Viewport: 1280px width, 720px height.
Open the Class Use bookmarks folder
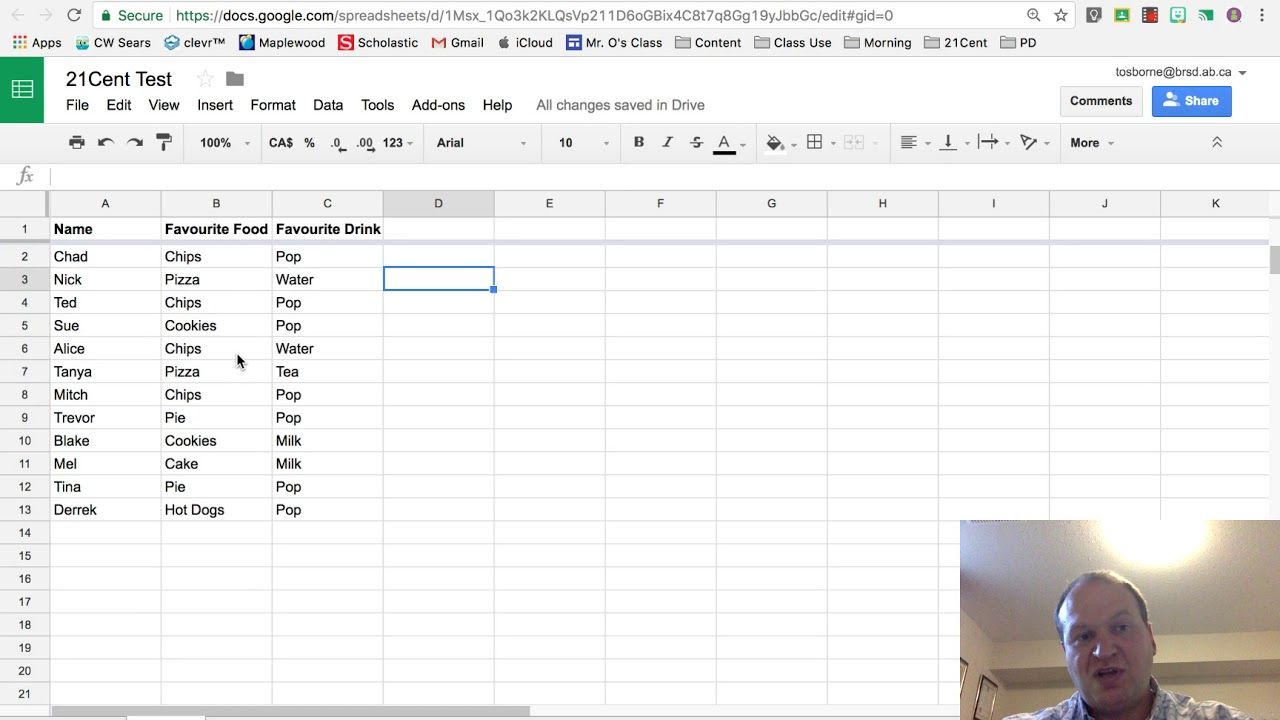(793, 43)
